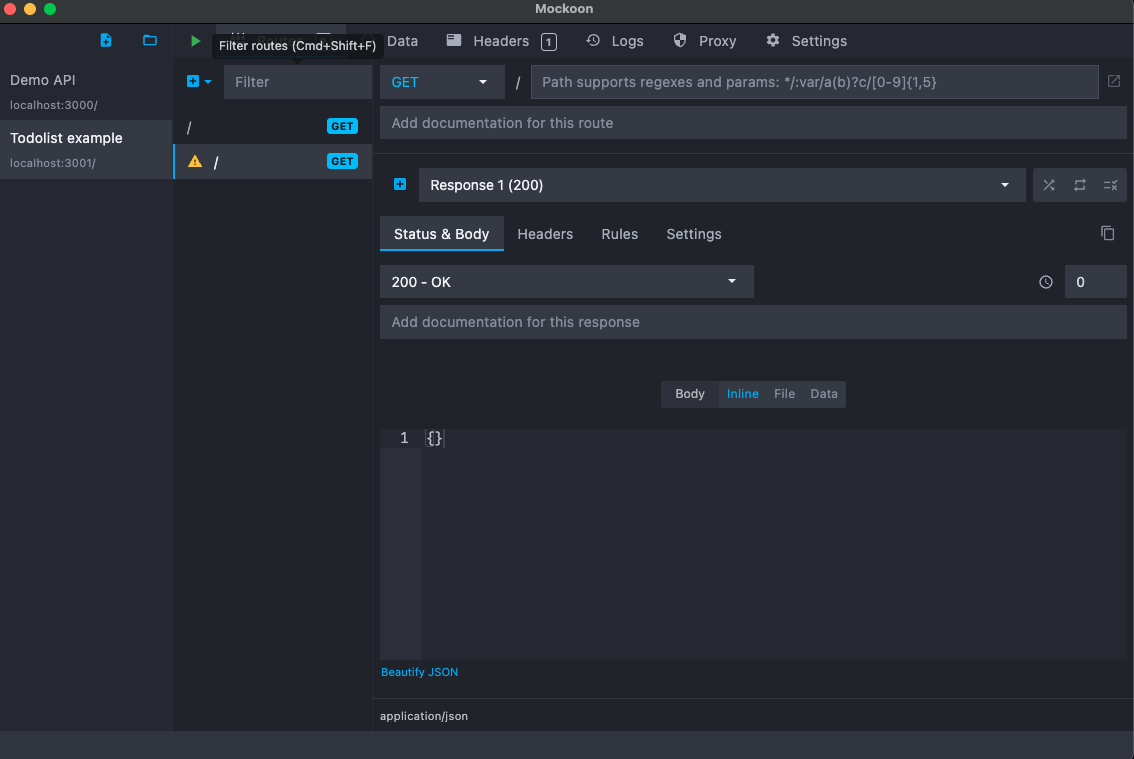This screenshot has height=759, width=1134.
Task: Click the response latency clock icon
Action: pos(1046,282)
